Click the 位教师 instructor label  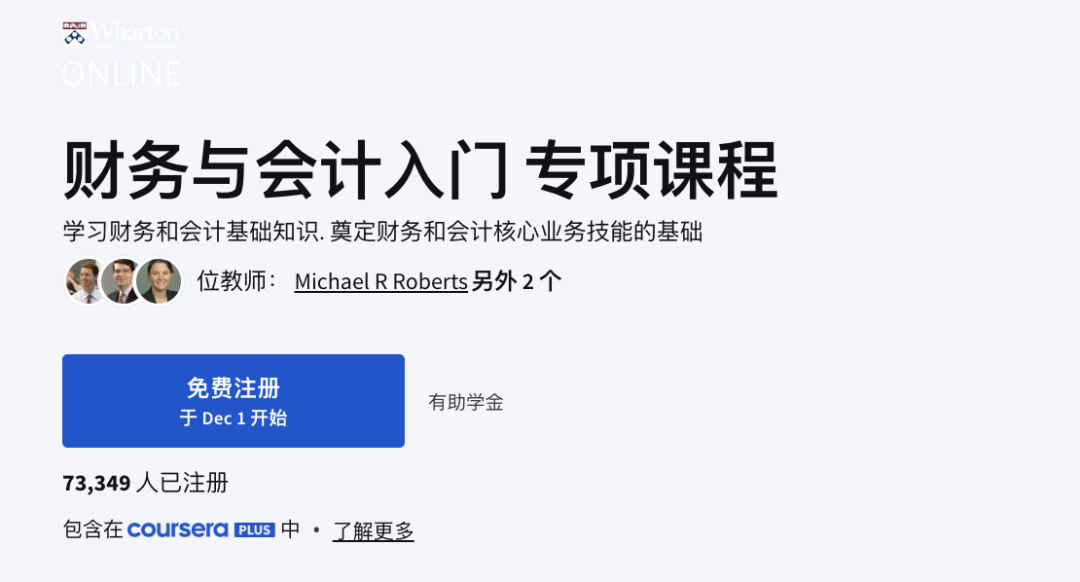tap(231, 282)
